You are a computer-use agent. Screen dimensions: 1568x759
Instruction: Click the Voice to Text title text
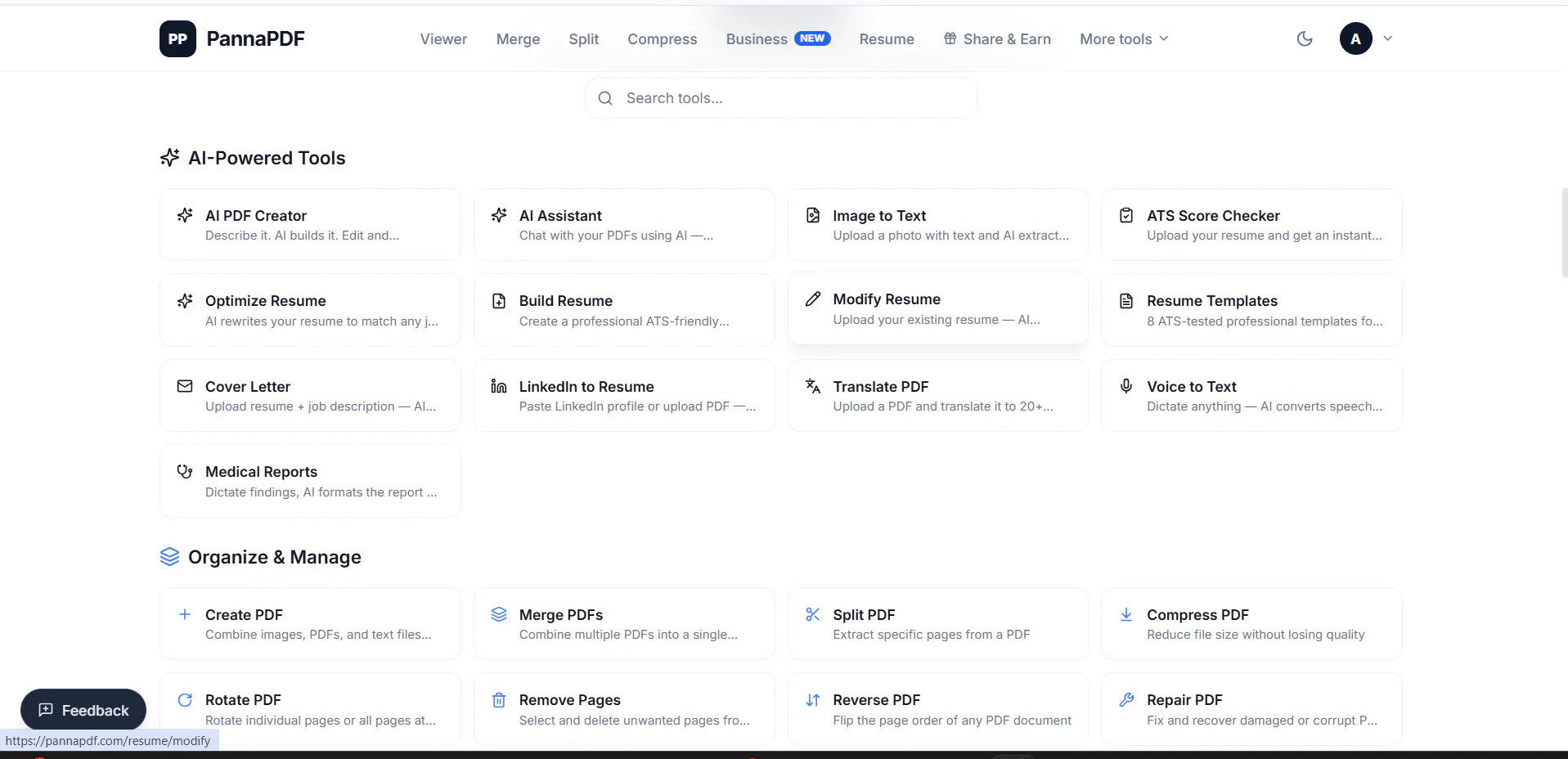point(1192,387)
